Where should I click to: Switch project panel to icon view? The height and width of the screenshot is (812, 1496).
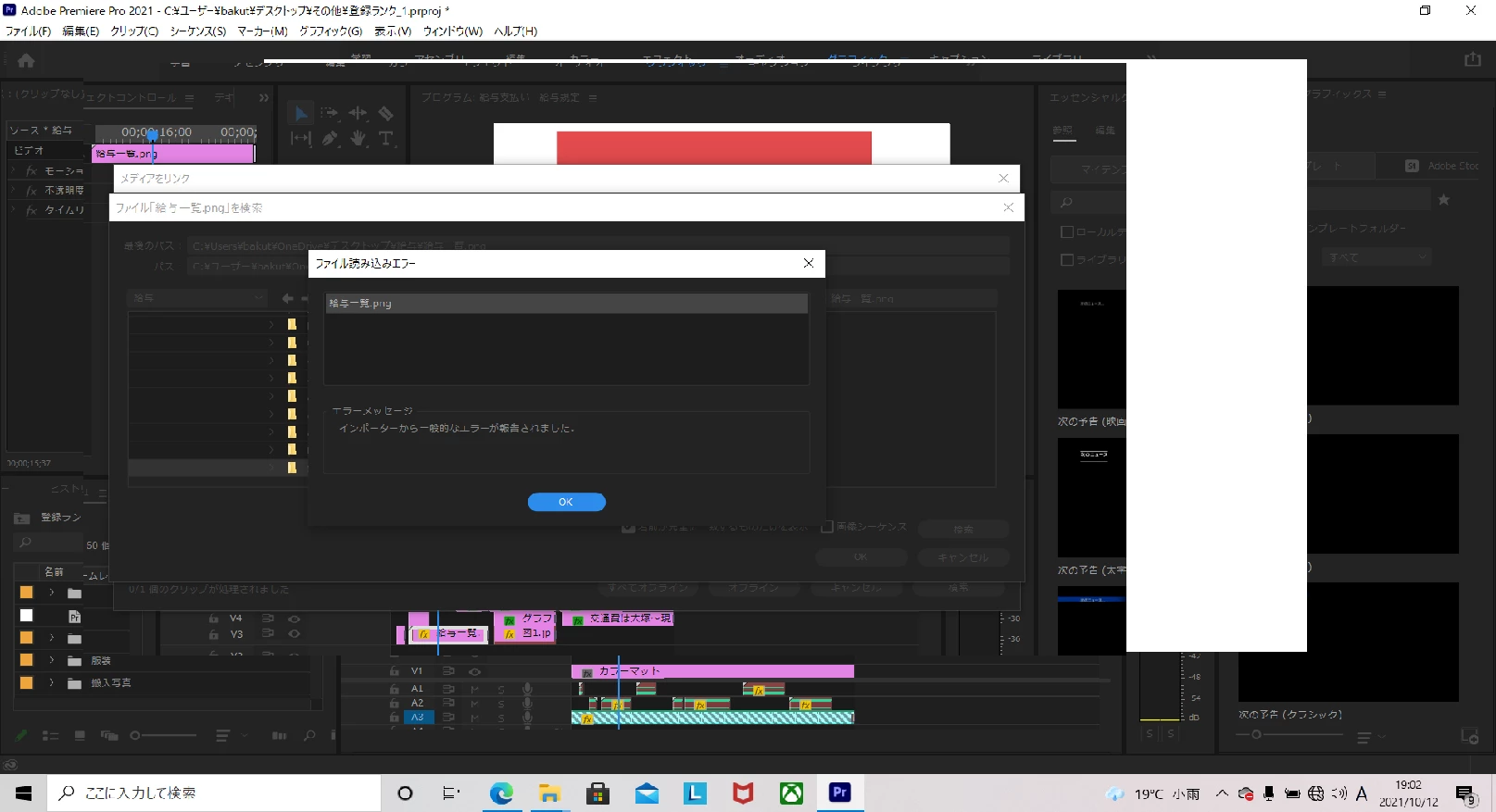(x=80, y=735)
